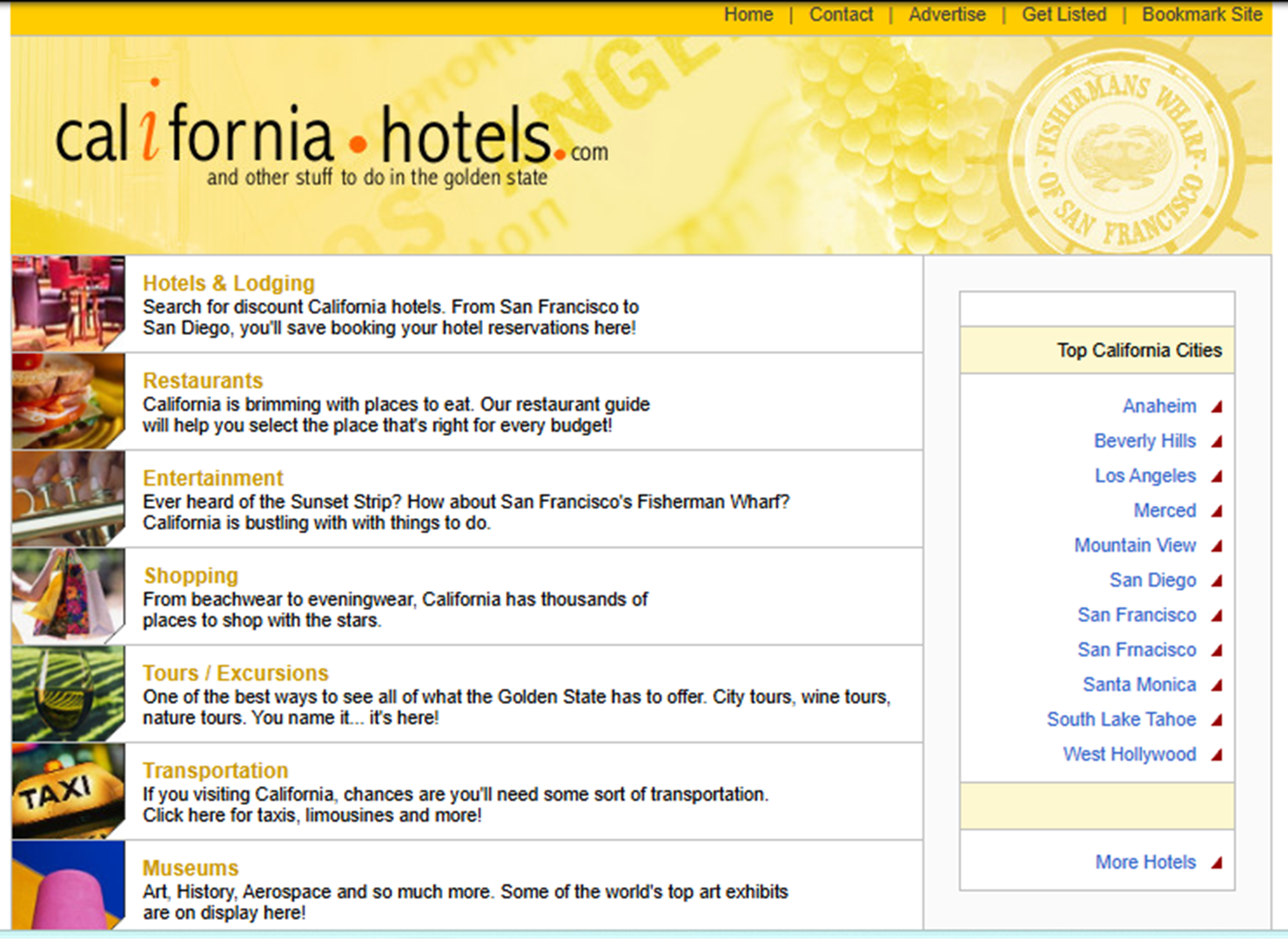The height and width of the screenshot is (940, 1288).
Task: Click the misspelled San Frnacisco link
Action: (x=1137, y=650)
